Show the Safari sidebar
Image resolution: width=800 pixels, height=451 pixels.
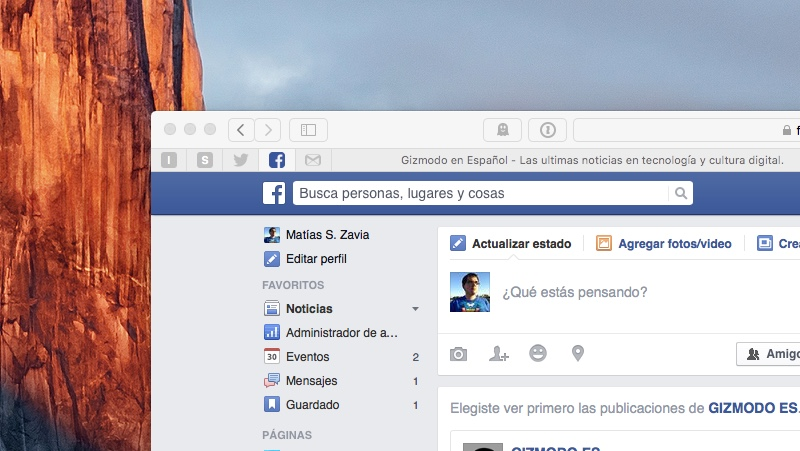pos(308,130)
